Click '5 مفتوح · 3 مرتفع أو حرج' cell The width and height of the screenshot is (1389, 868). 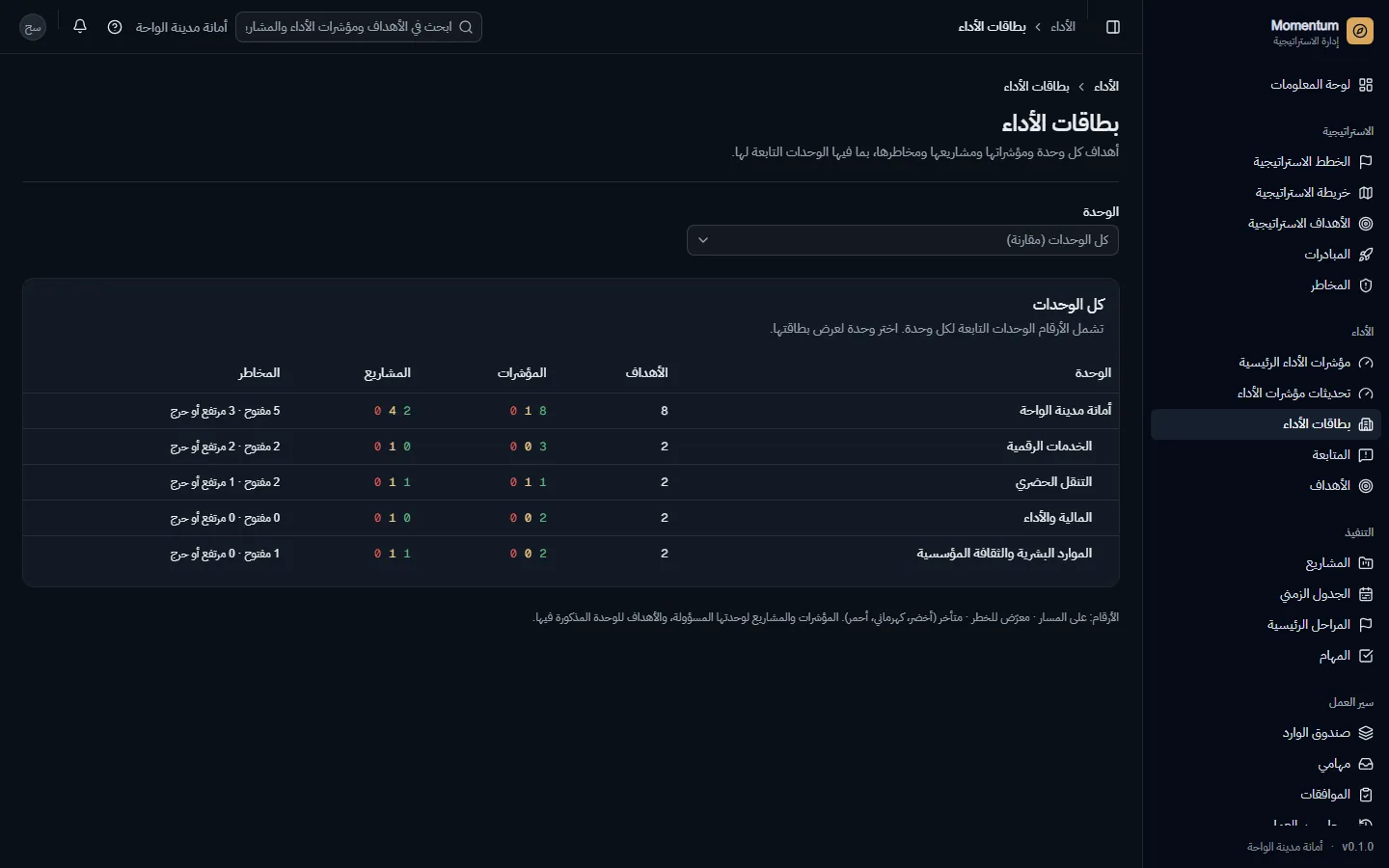click(x=226, y=411)
